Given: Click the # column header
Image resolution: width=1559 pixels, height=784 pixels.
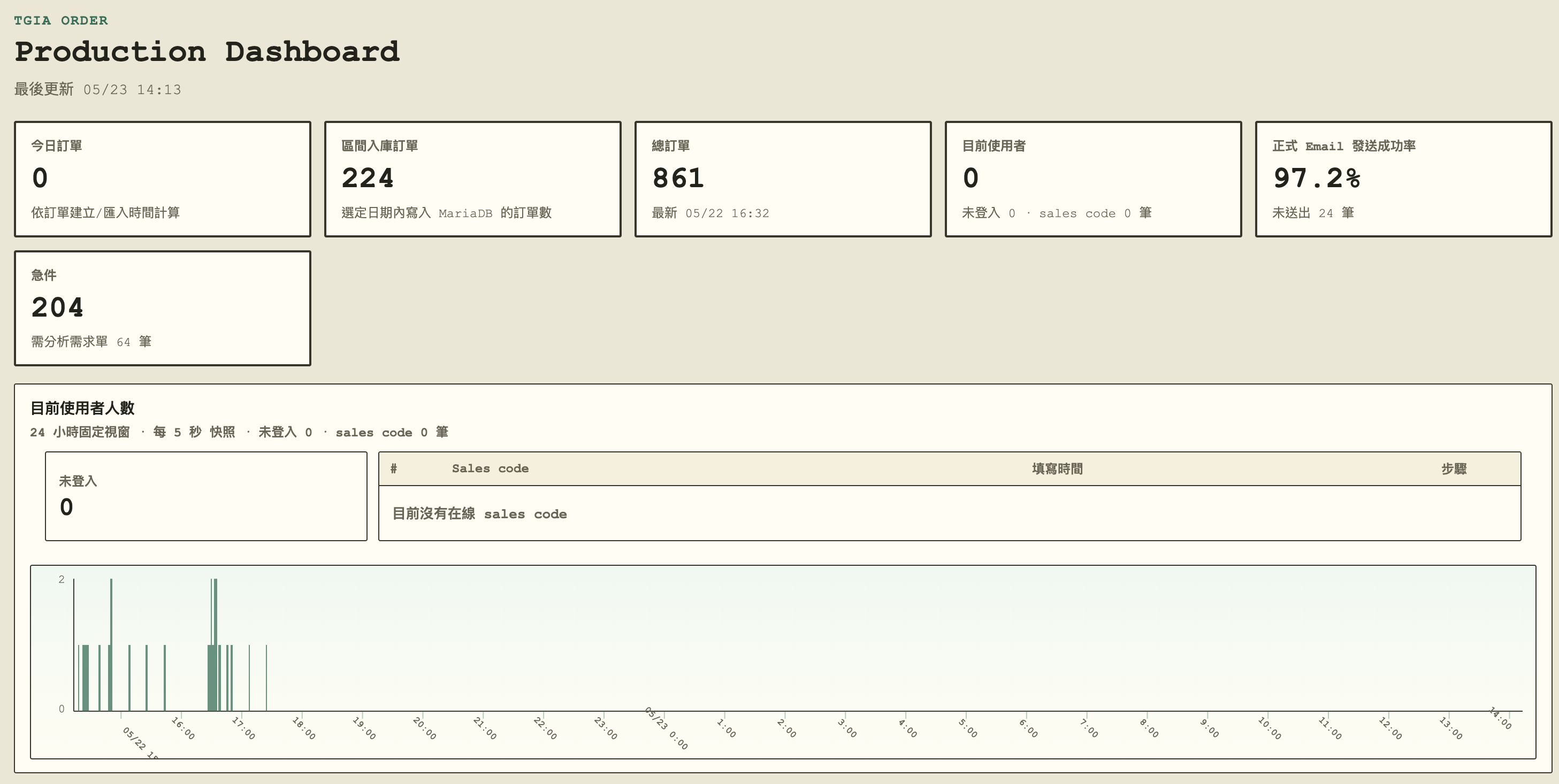Looking at the screenshot, I should click(393, 469).
